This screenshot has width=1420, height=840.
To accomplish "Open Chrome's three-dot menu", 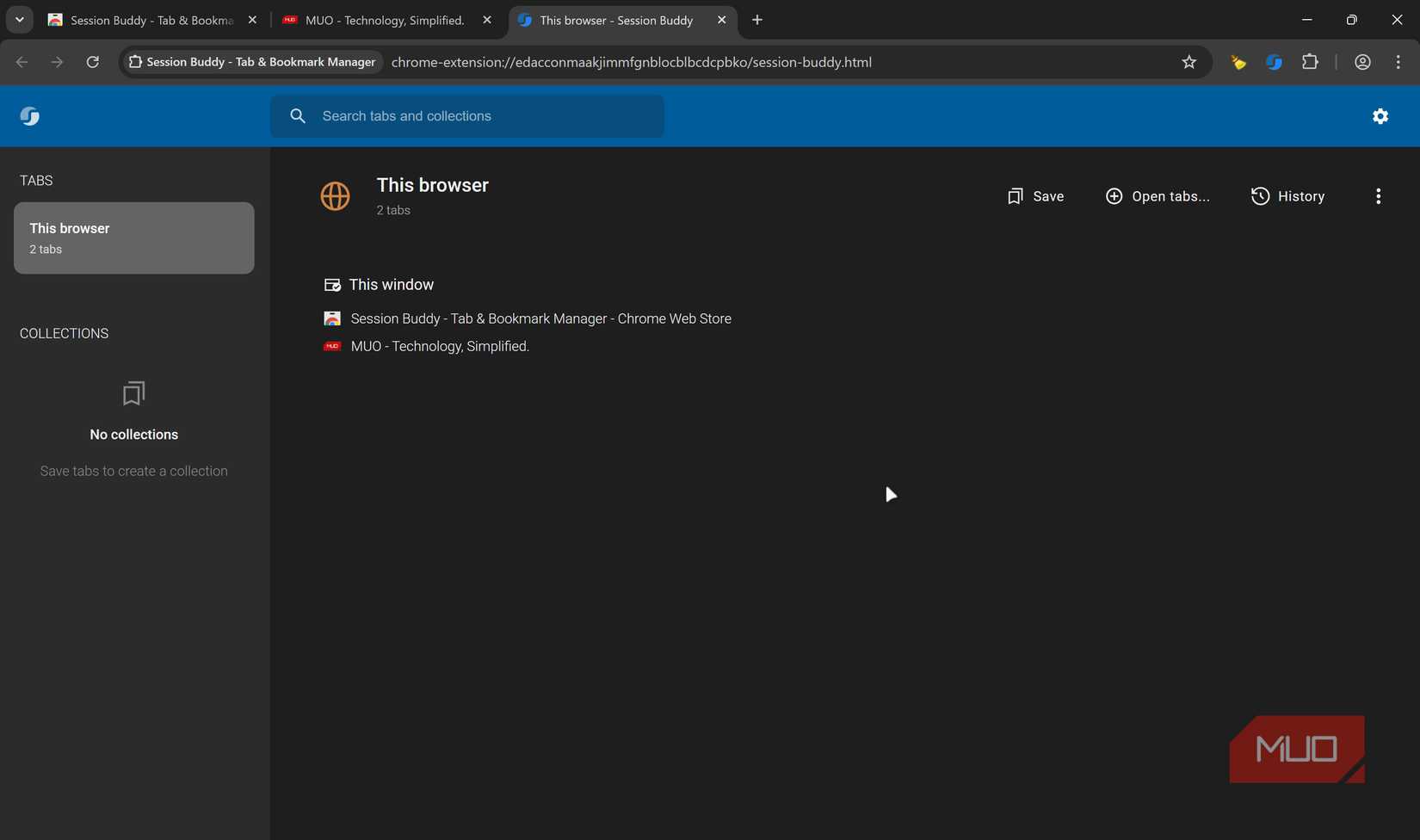I will click(1398, 62).
